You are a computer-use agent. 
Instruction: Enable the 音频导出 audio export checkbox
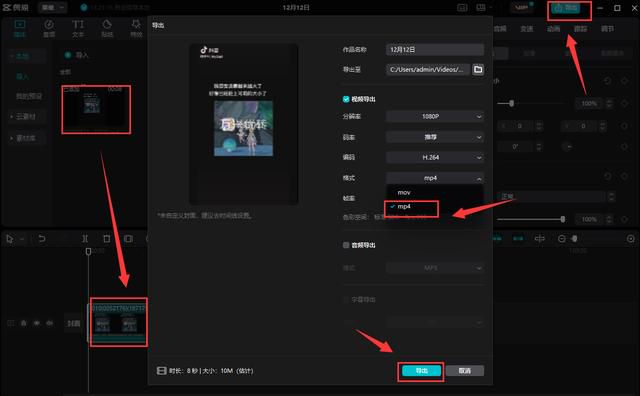click(x=346, y=245)
